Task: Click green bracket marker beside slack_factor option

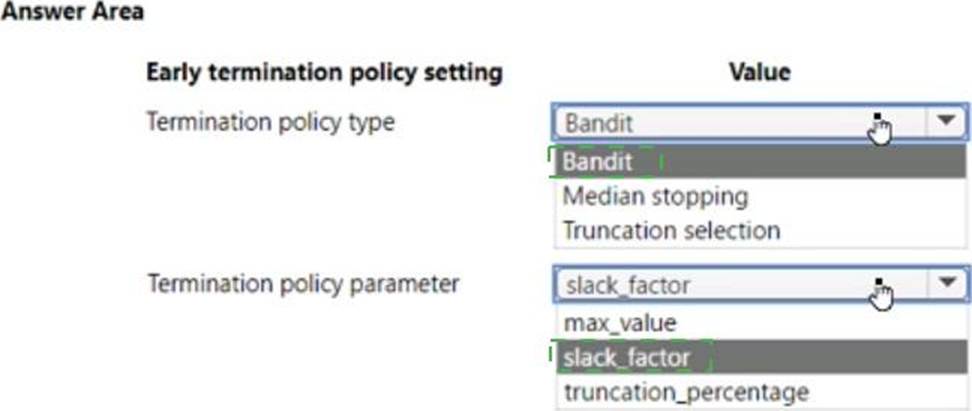Action: pyautogui.click(x=550, y=356)
